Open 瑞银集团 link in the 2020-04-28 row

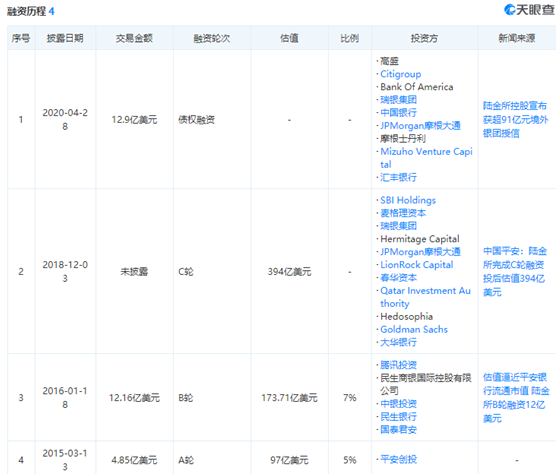click(x=398, y=100)
